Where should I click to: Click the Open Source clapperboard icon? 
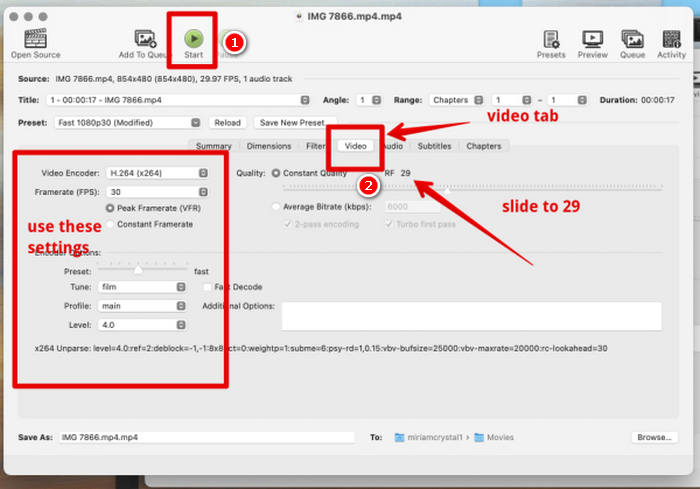(35, 38)
